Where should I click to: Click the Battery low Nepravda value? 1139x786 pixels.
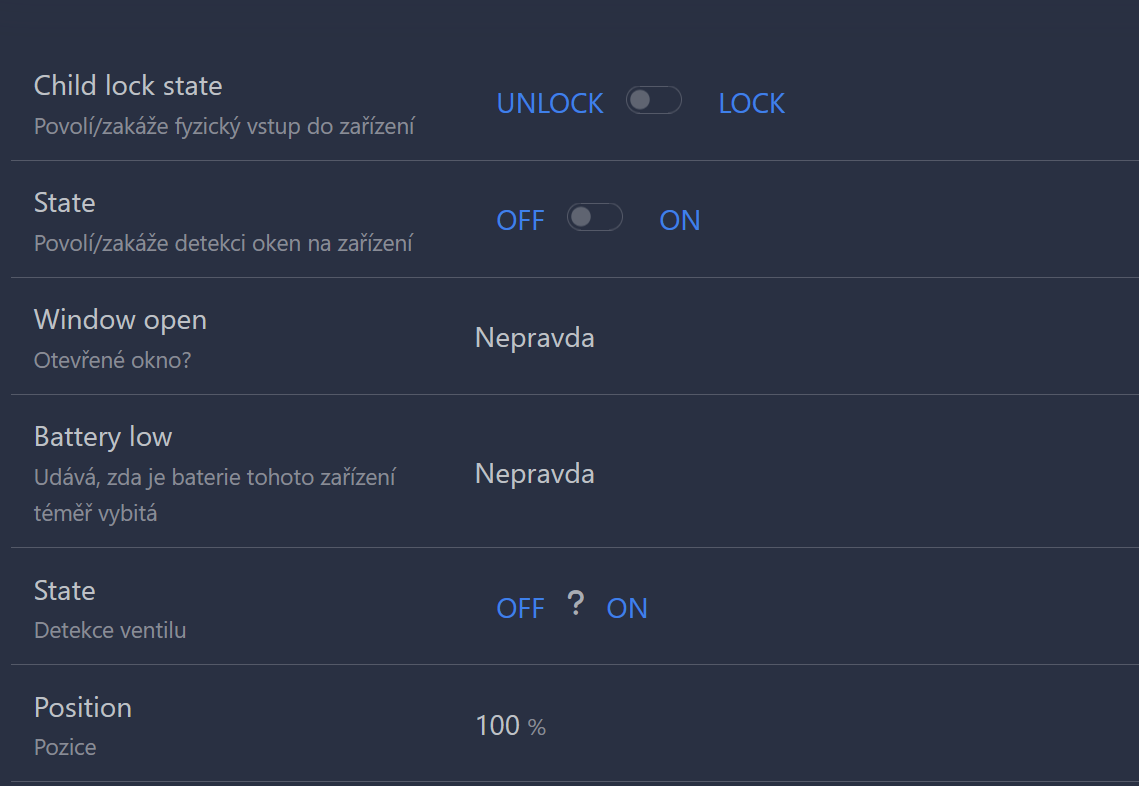point(534,473)
